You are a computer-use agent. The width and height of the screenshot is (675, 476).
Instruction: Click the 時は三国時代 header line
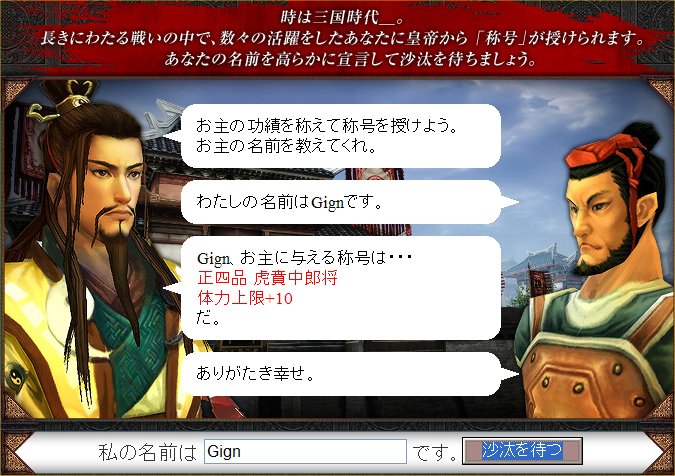pos(343,17)
